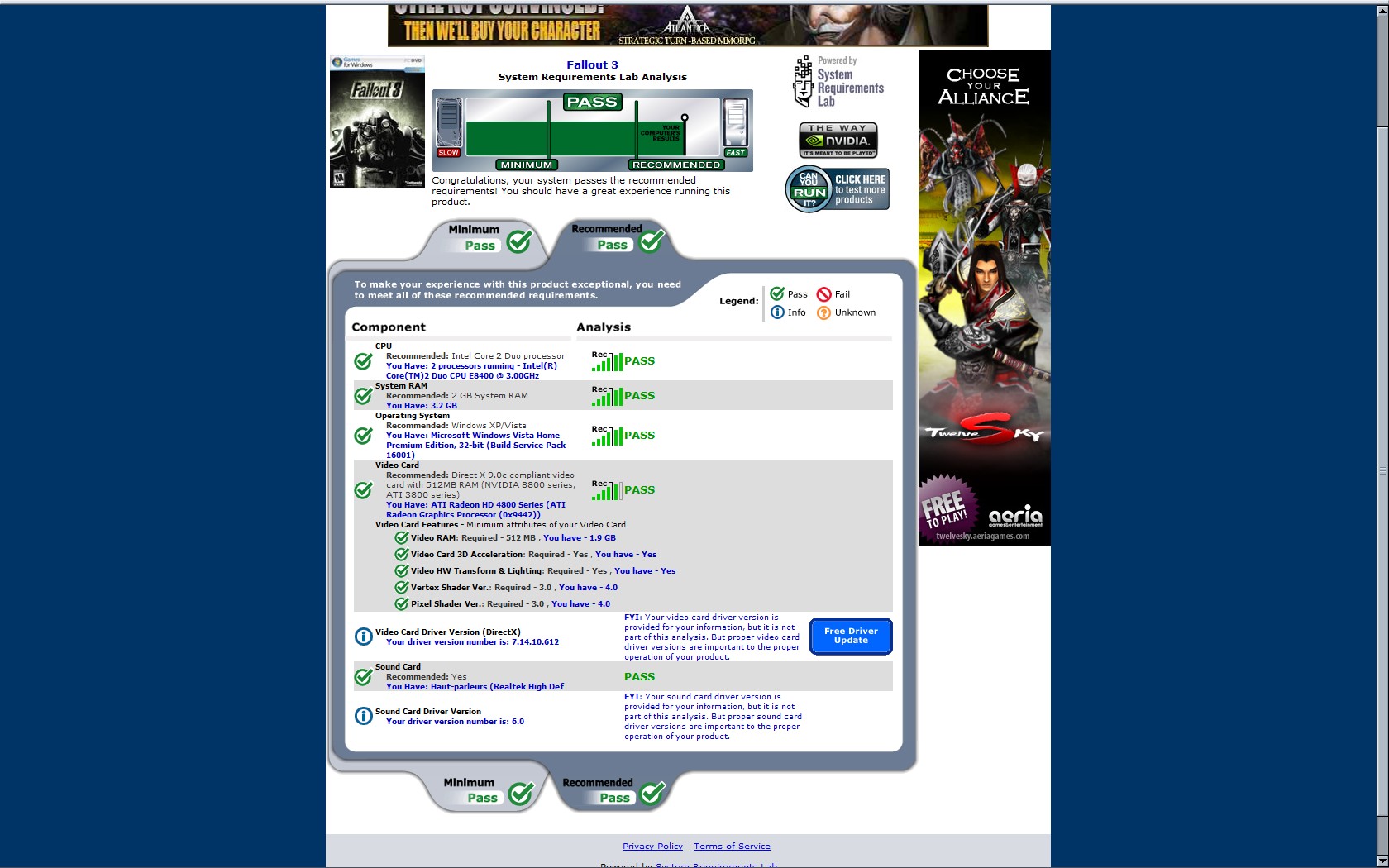Click the CPU signal-bar PASS meter

[x=623, y=360]
